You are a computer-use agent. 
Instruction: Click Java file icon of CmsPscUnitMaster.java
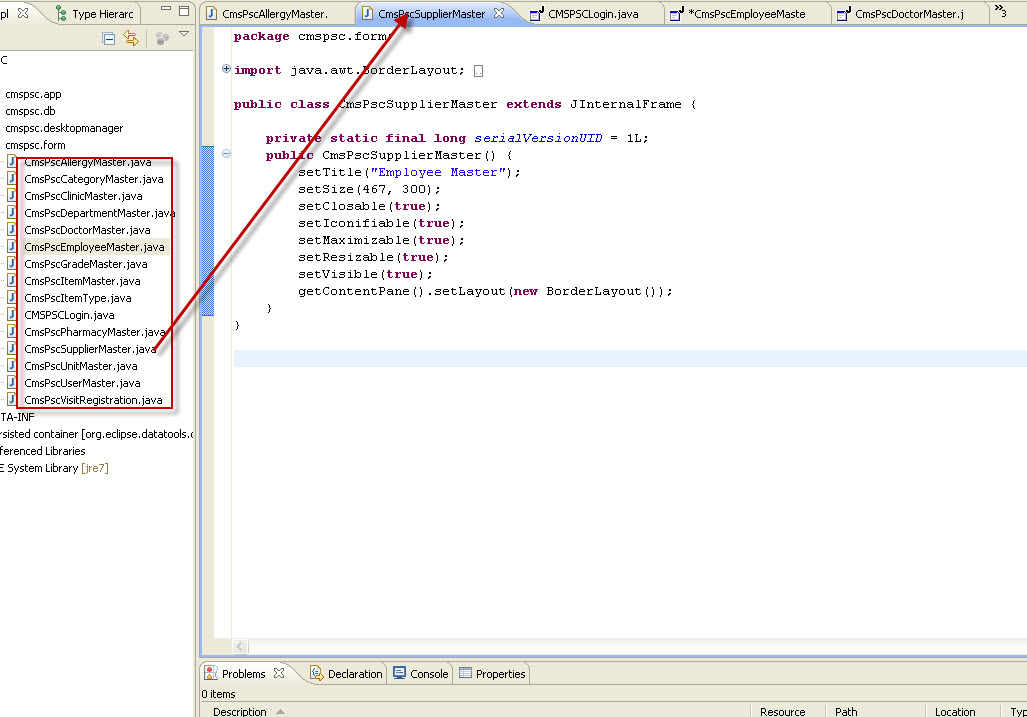(12, 366)
